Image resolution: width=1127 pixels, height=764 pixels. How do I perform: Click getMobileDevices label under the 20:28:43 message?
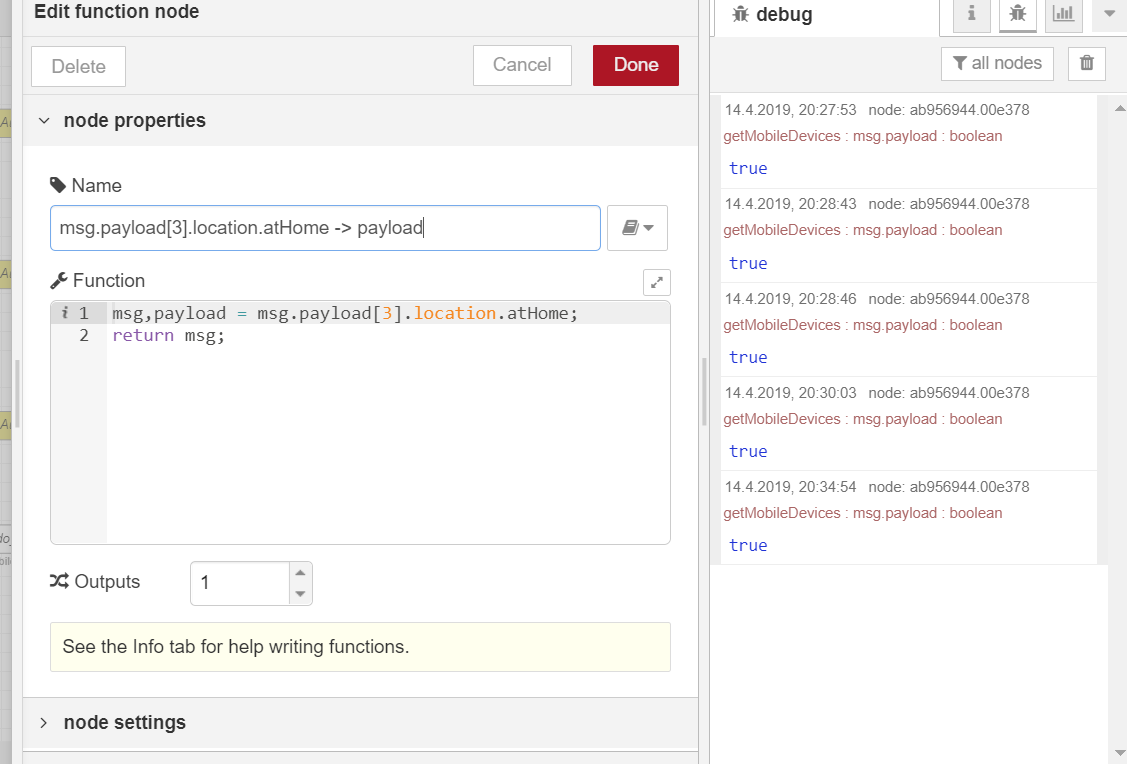coord(782,230)
